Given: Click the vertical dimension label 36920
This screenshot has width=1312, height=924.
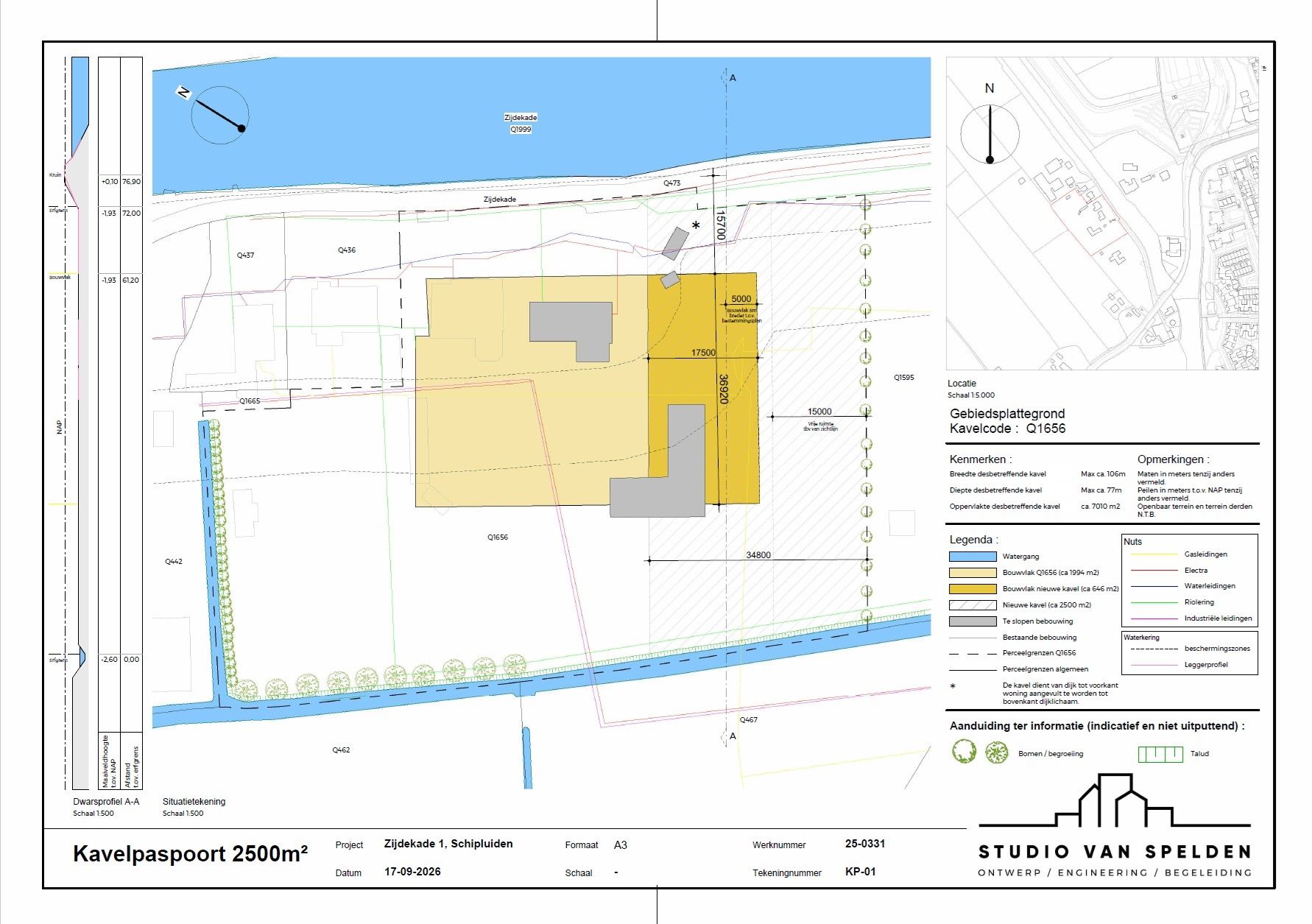Looking at the screenshot, I should tap(723, 389).
